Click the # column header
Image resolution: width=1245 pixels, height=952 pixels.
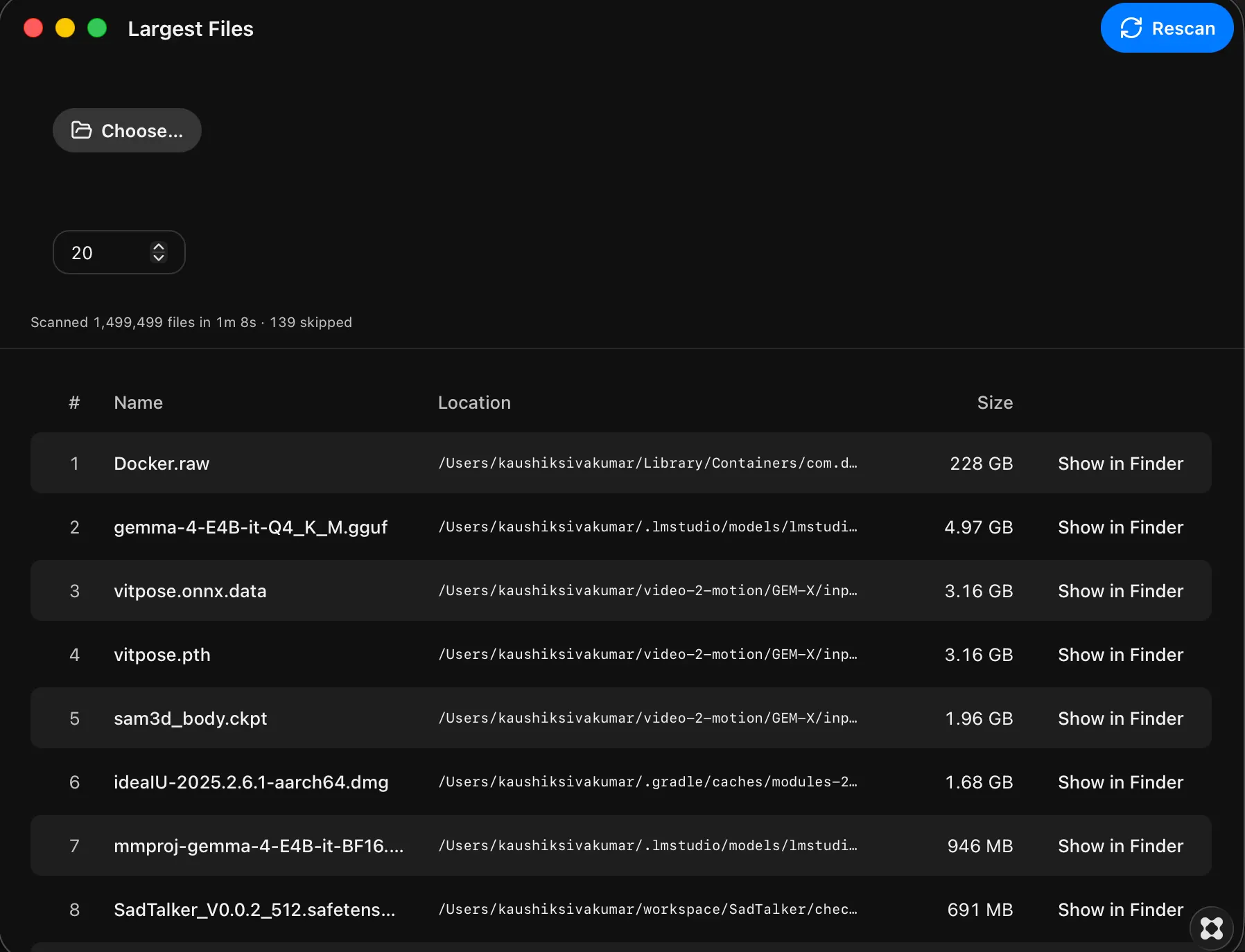[74, 403]
